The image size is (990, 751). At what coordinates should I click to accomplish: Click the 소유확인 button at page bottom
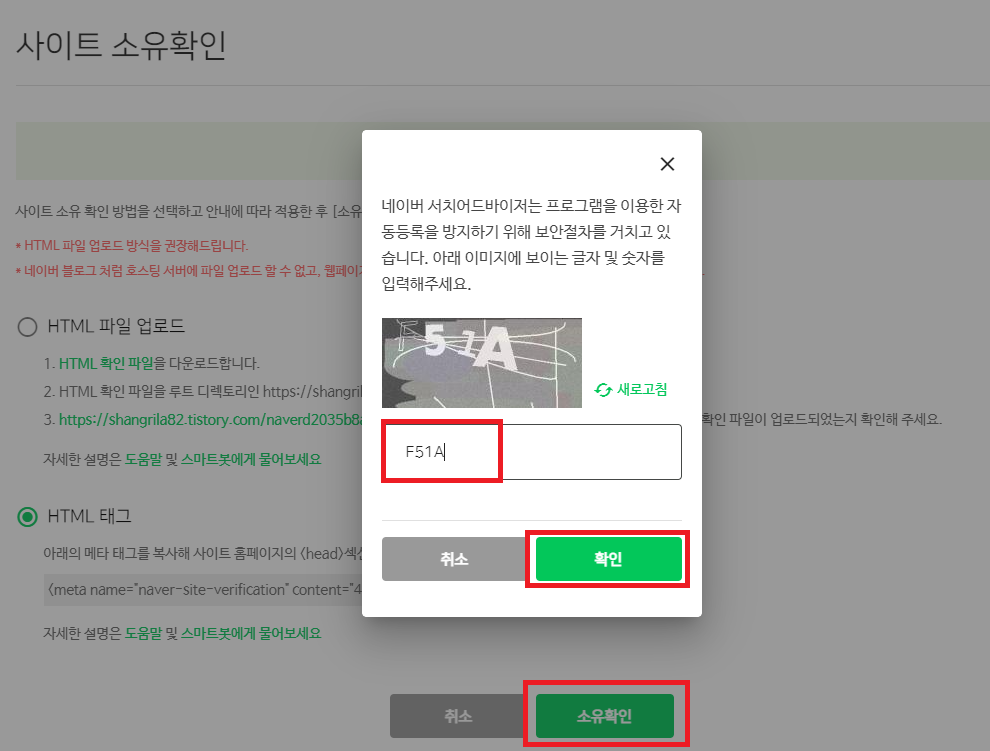coord(605,716)
